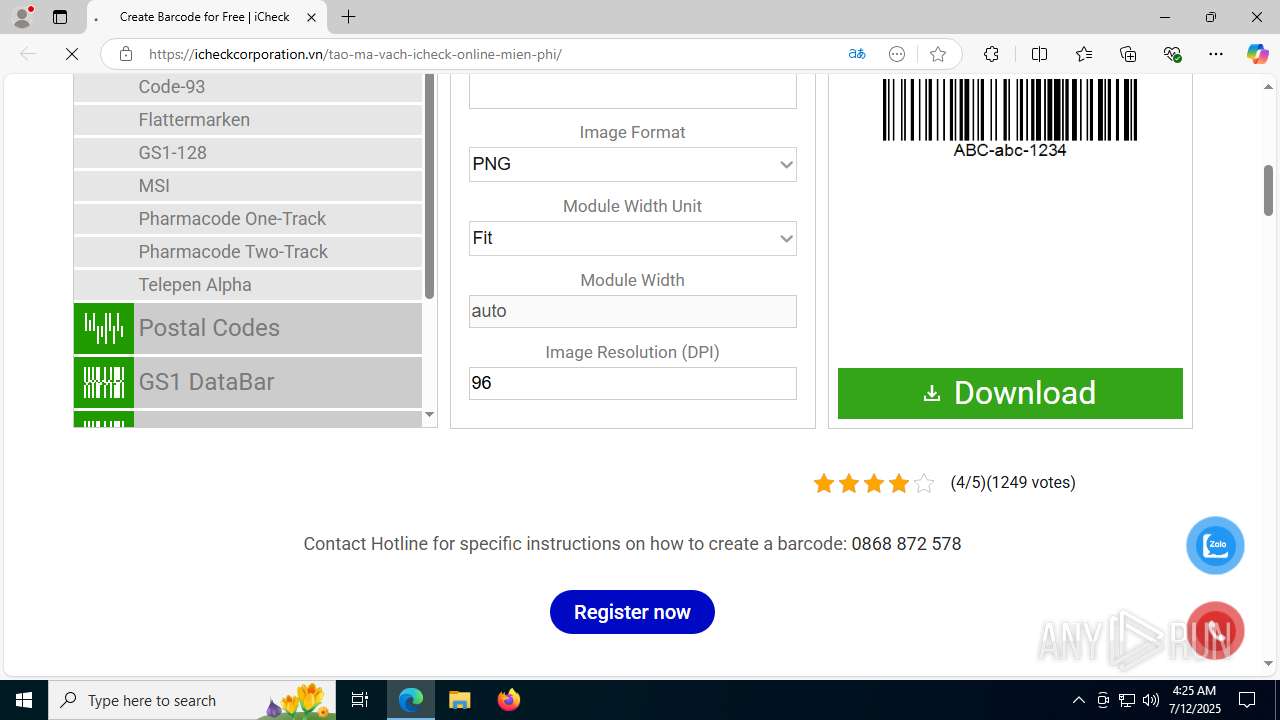Stop page loading button
The height and width of the screenshot is (720, 1280).
72,54
